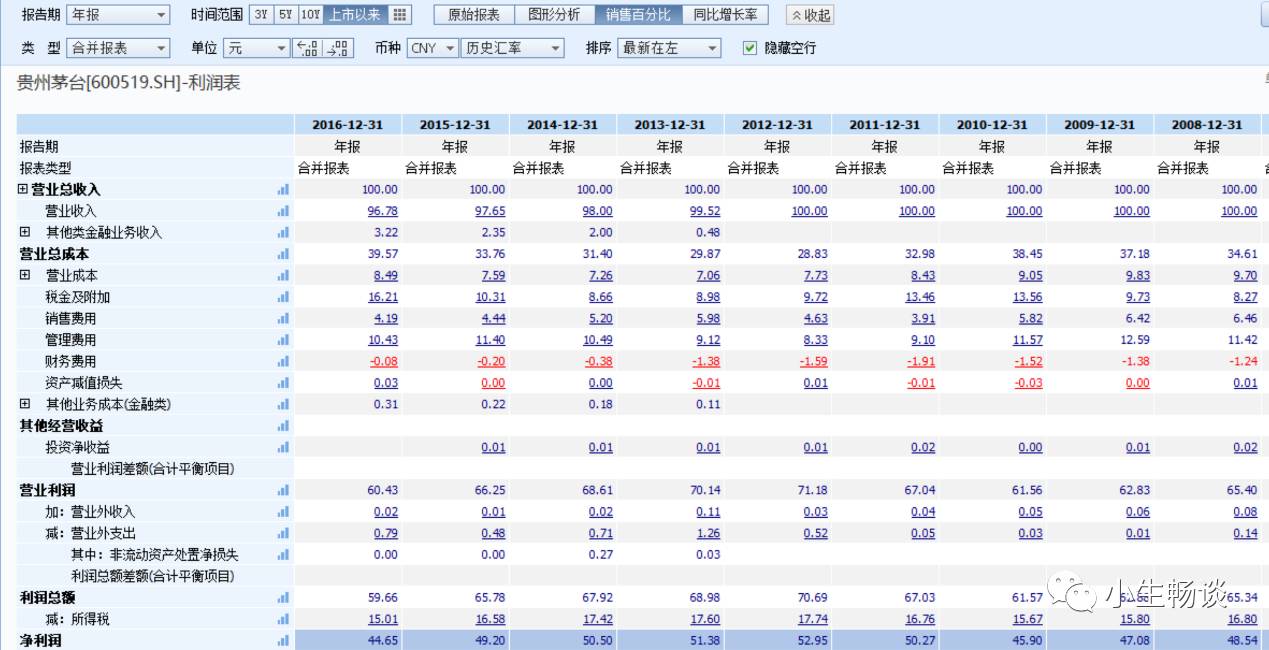Open 2012 所得税 value 17.74 link
1269x650 pixels.
coord(813,620)
